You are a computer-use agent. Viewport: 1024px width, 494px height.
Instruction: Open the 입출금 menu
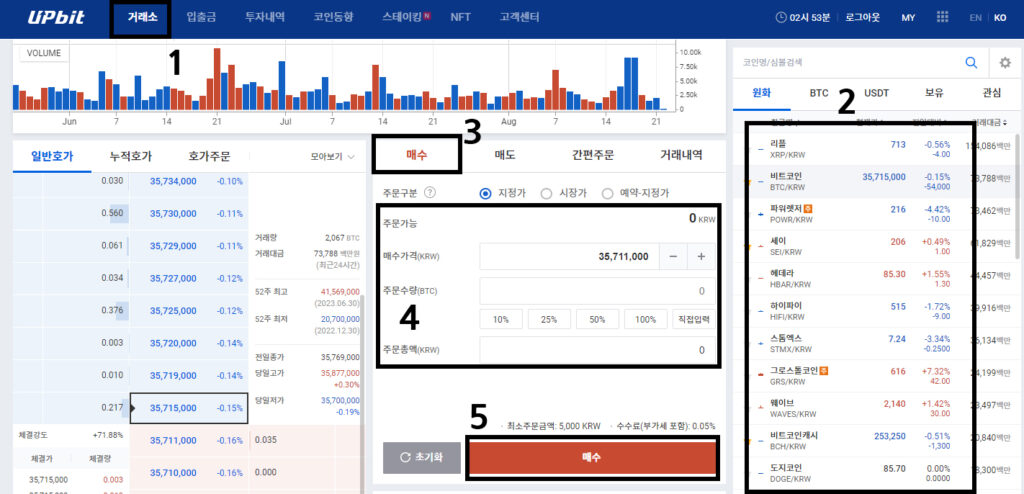[x=201, y=18]
